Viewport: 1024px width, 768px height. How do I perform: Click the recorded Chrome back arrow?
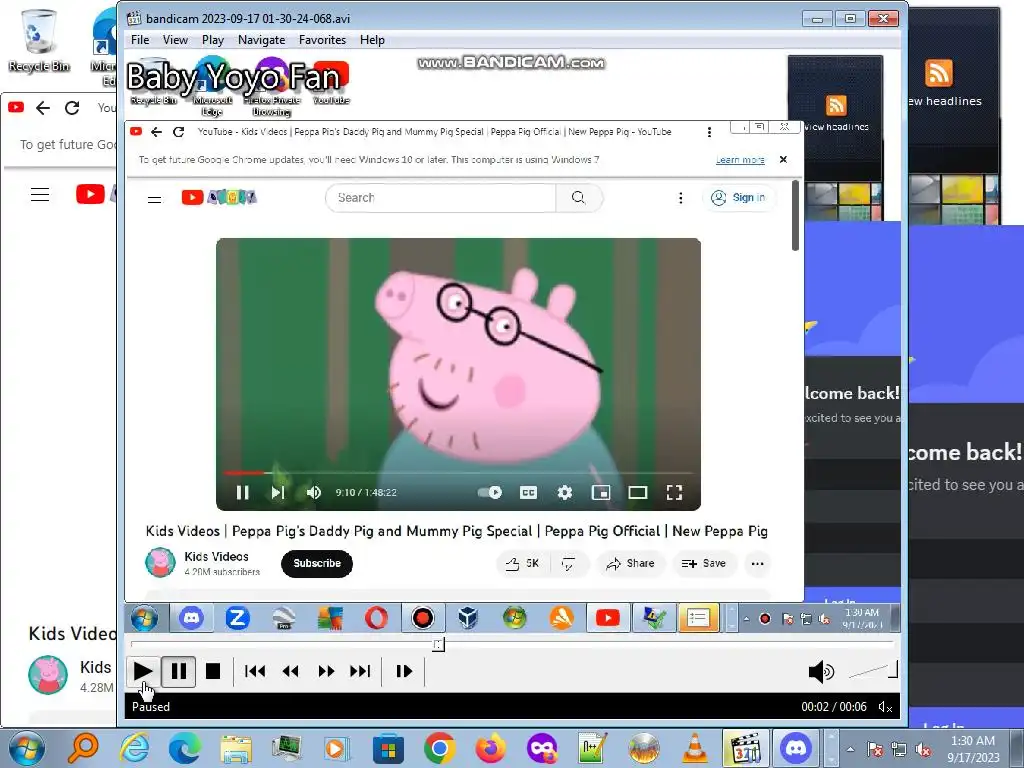(x=156, y=132)
